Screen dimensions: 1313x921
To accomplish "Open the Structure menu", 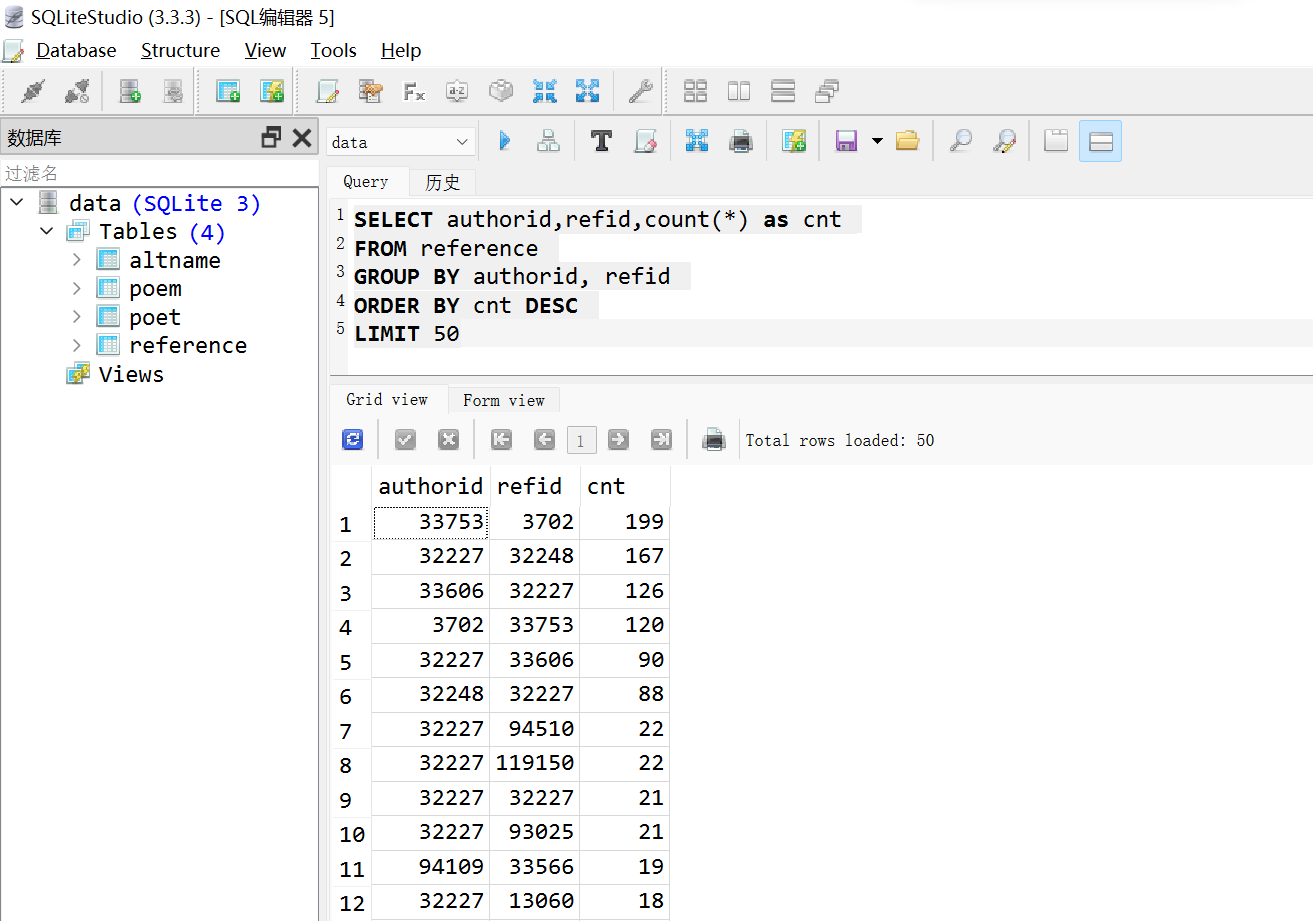I will (180, 50).
